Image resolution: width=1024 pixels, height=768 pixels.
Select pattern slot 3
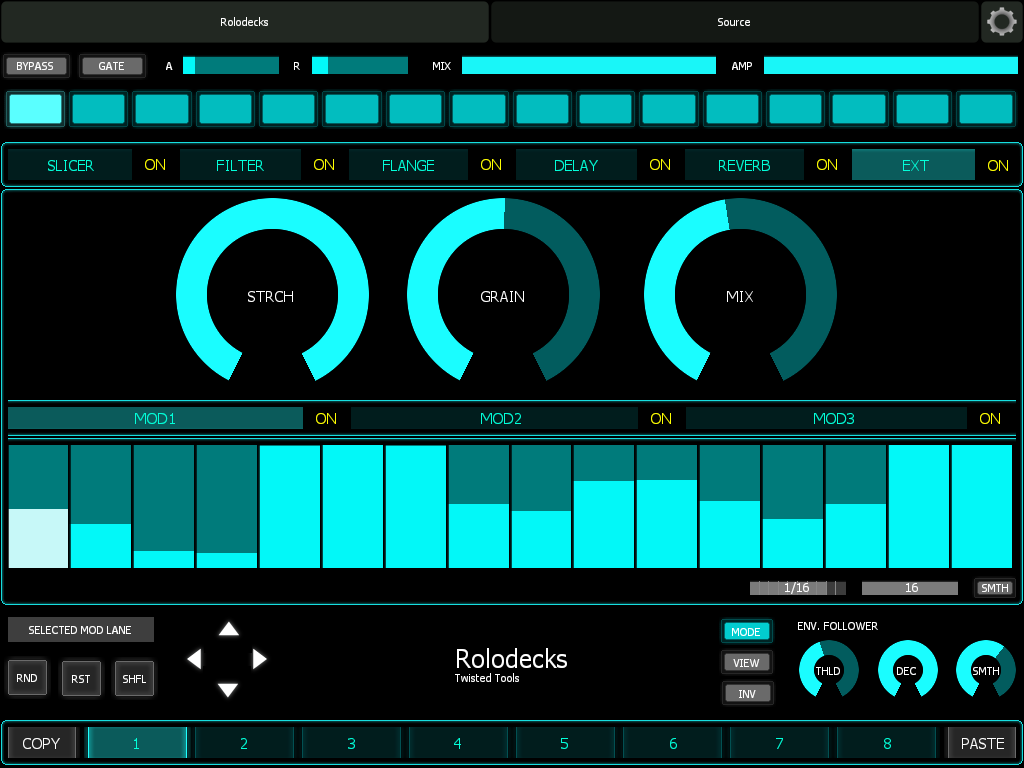pos(351,743)
